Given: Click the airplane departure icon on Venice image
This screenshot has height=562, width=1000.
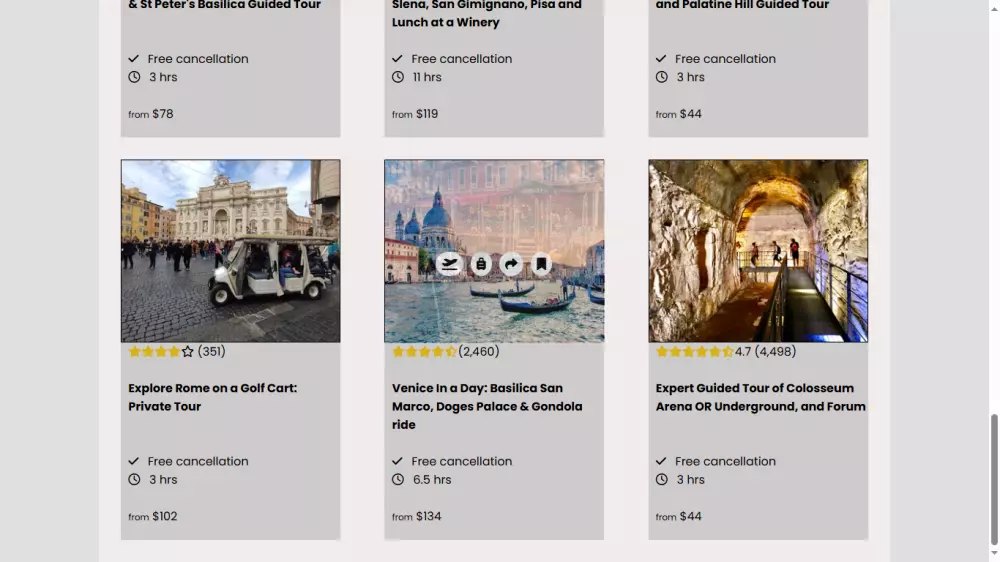Looking at the screenshot, I should pyautogui.click(x=449, y=264).
